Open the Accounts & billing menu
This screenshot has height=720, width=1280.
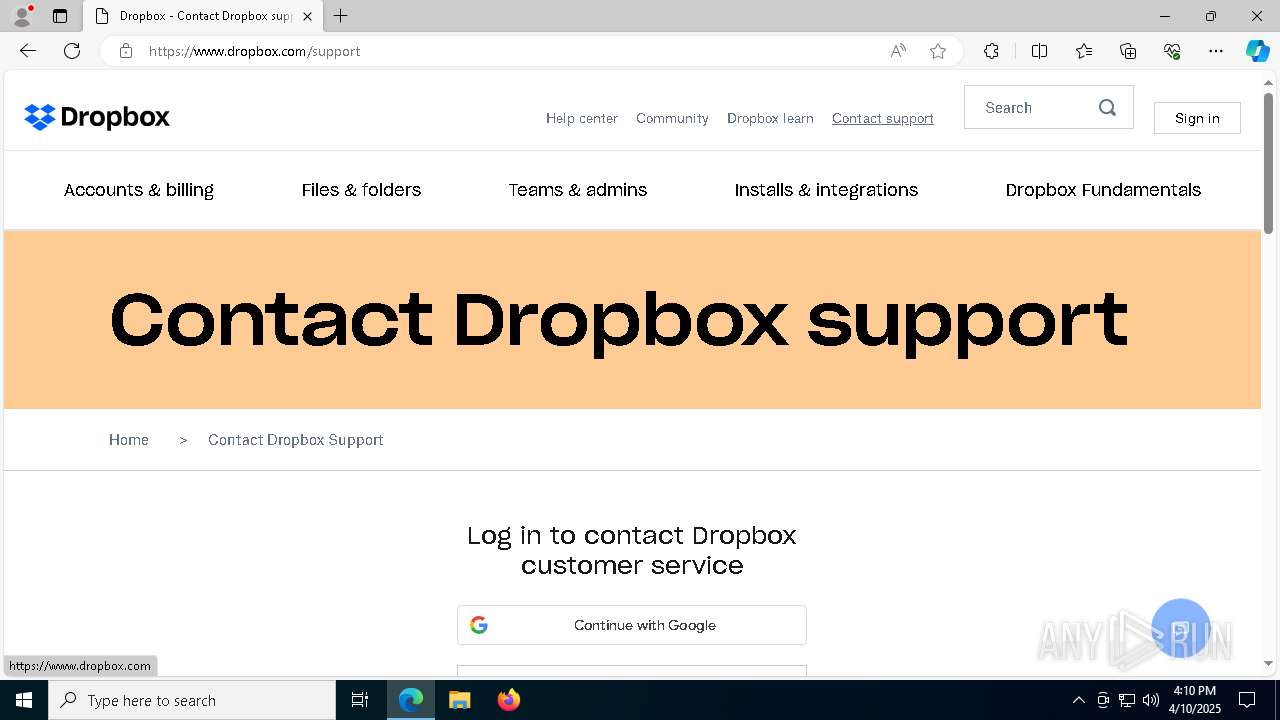139,190
